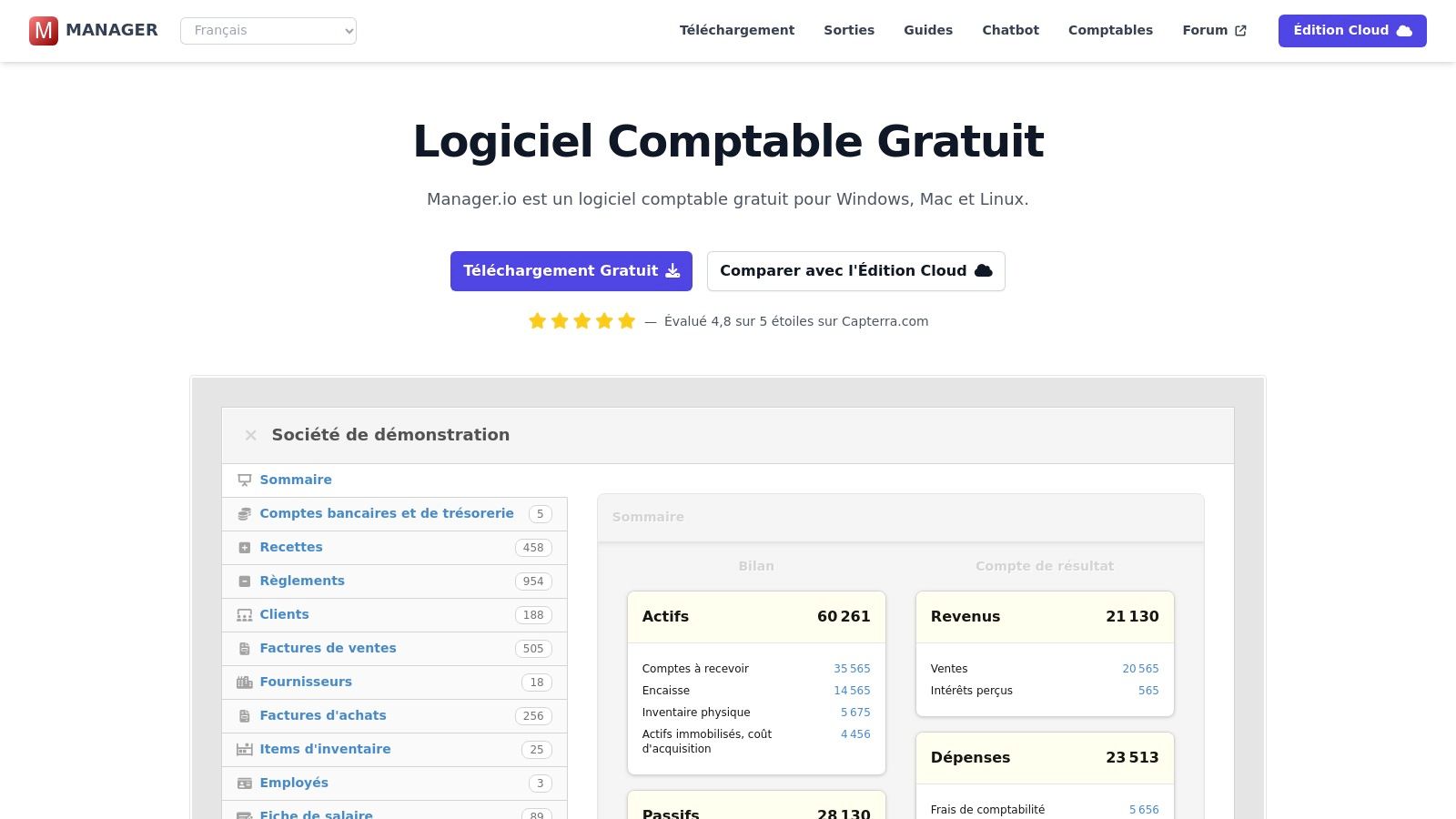Click the first yellow rating star

point(538,320)
